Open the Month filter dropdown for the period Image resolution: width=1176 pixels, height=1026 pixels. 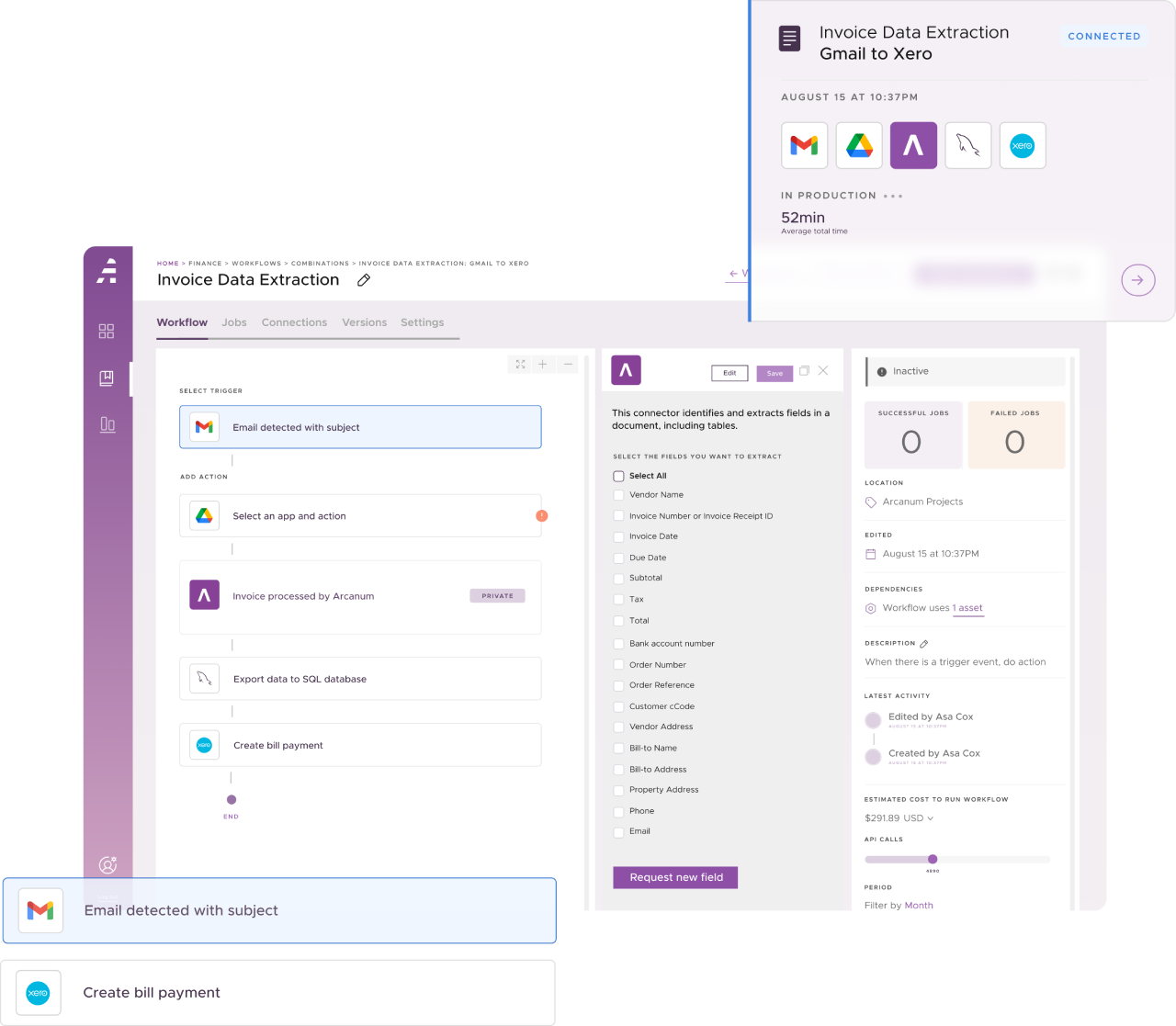point(919,905)
